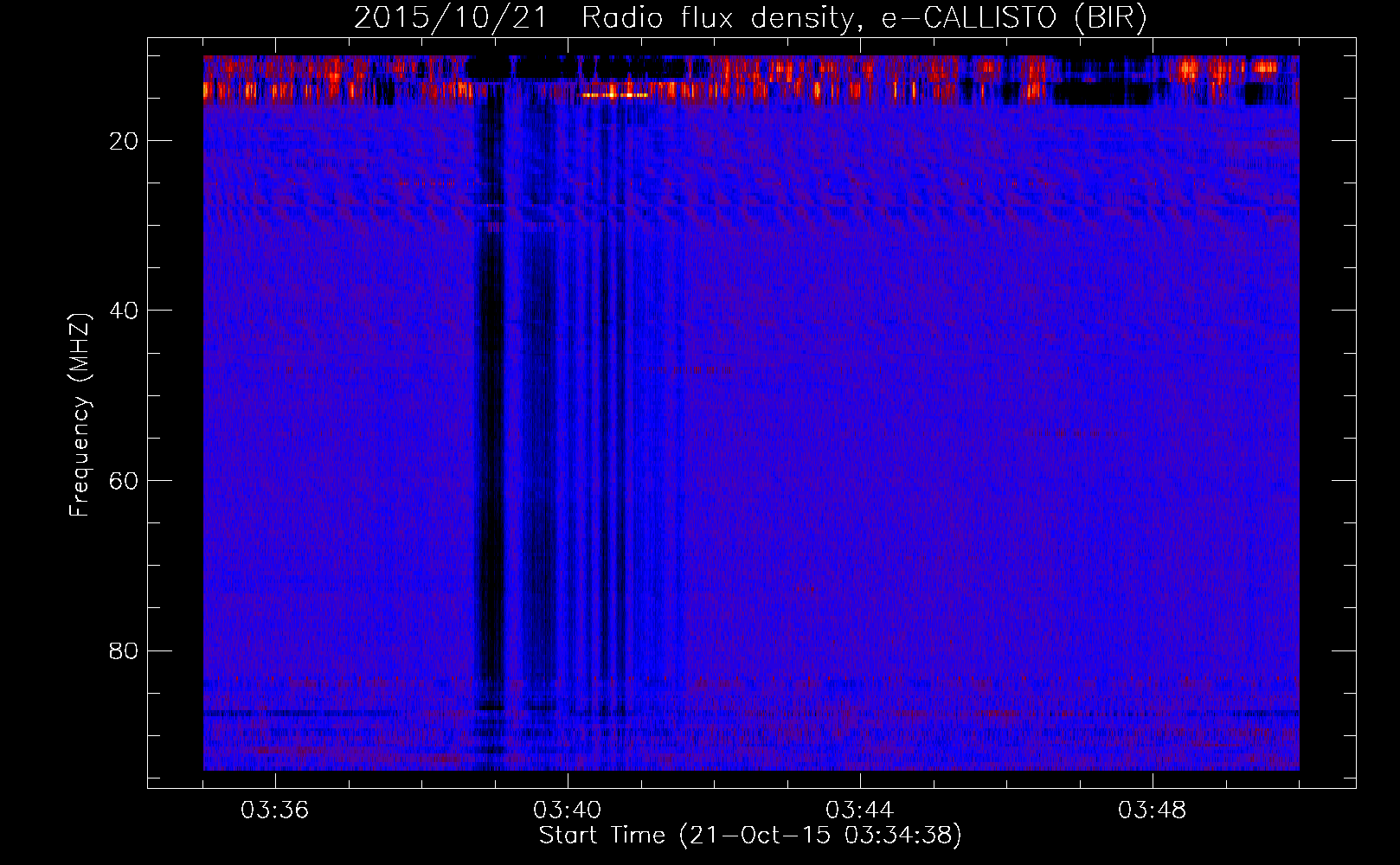The image size is (1400, 865).
Task: Click the bright yellow horizontal burst near 03:40
Action: point(615,95)
